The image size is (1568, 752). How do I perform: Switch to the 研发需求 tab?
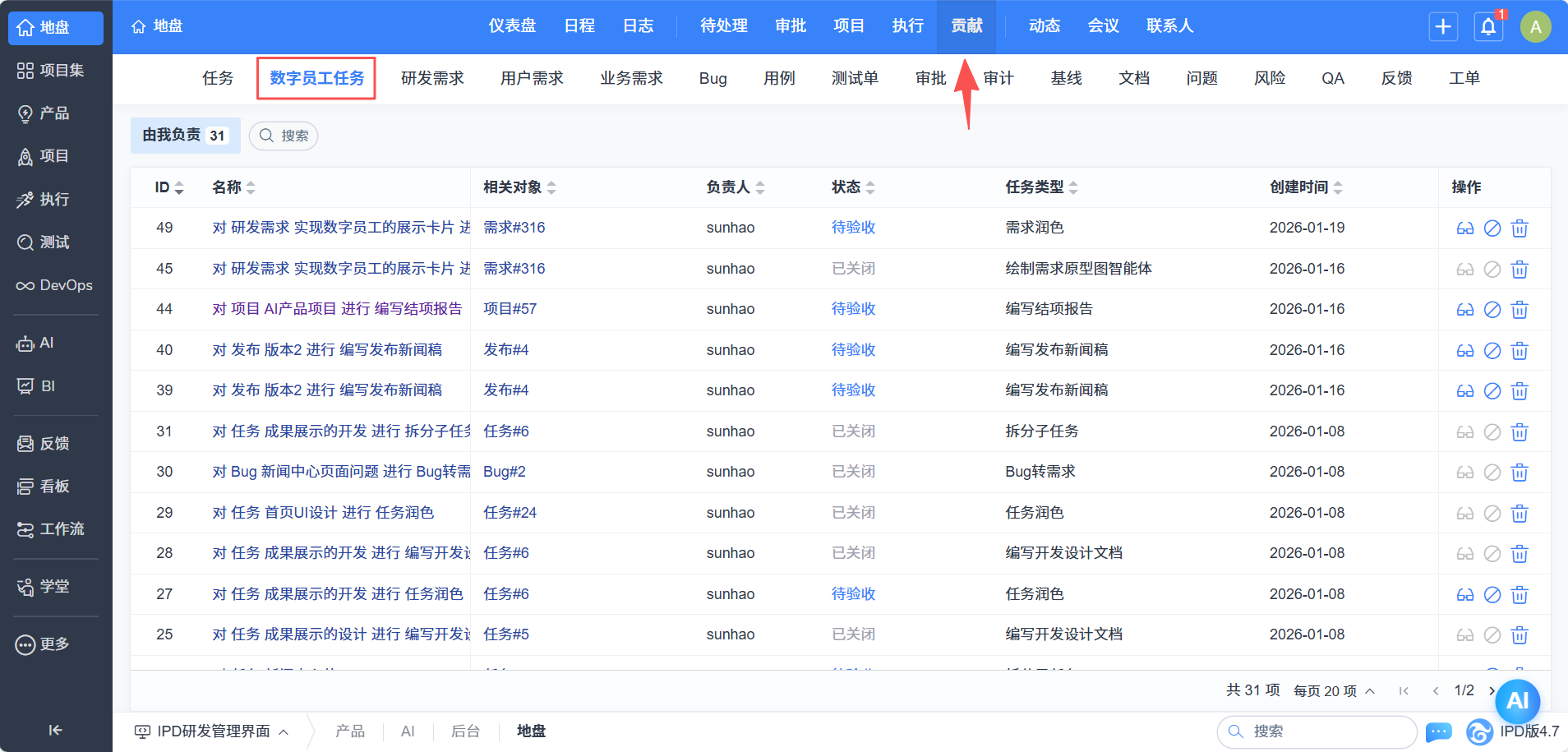tap(432, 78)
